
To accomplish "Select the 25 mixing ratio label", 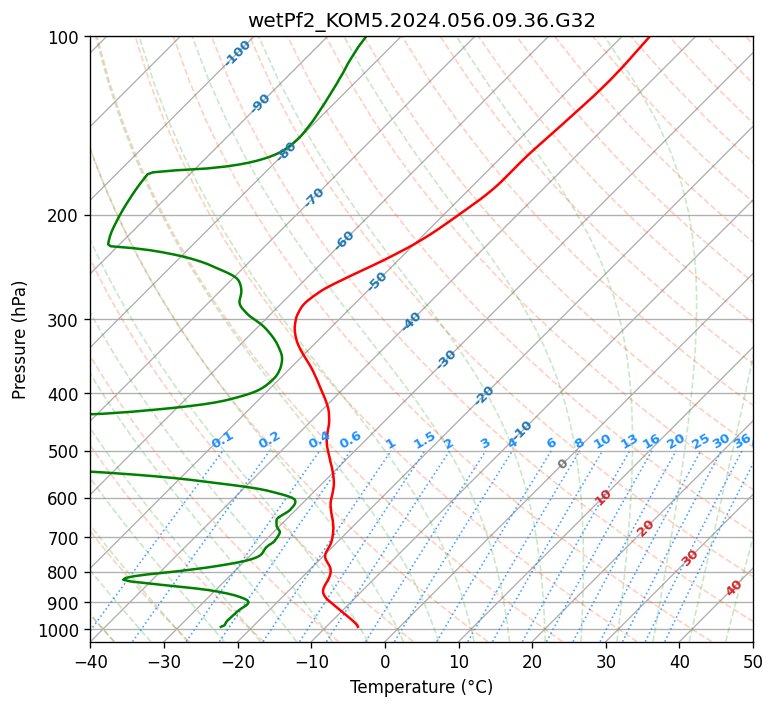I will [700, 441].
